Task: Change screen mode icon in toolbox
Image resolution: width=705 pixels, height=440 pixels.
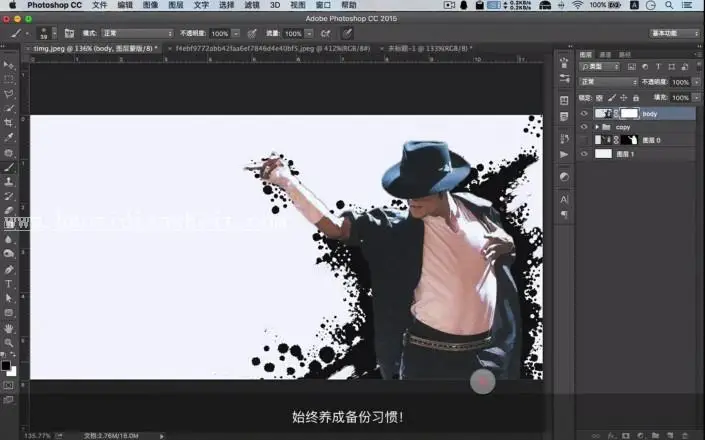Action: (x=9, y=400)
